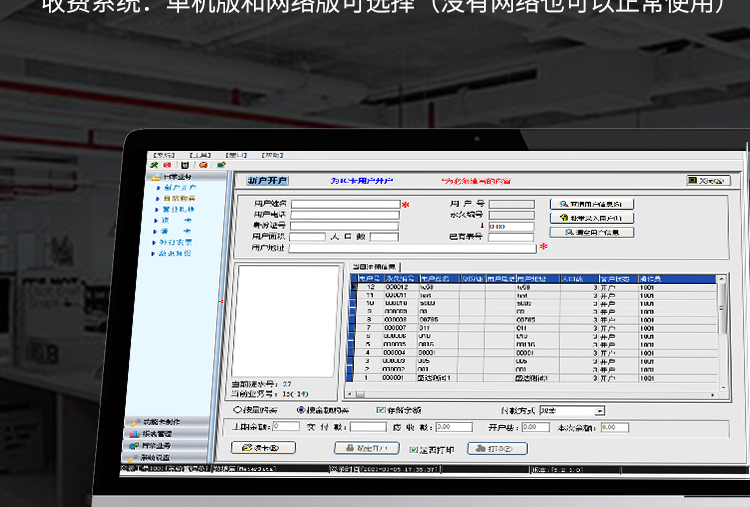Image resolution: width=750 pixels, height=507 pixels.
Task: Click the round orange toolbar icon
Action: 203,165
